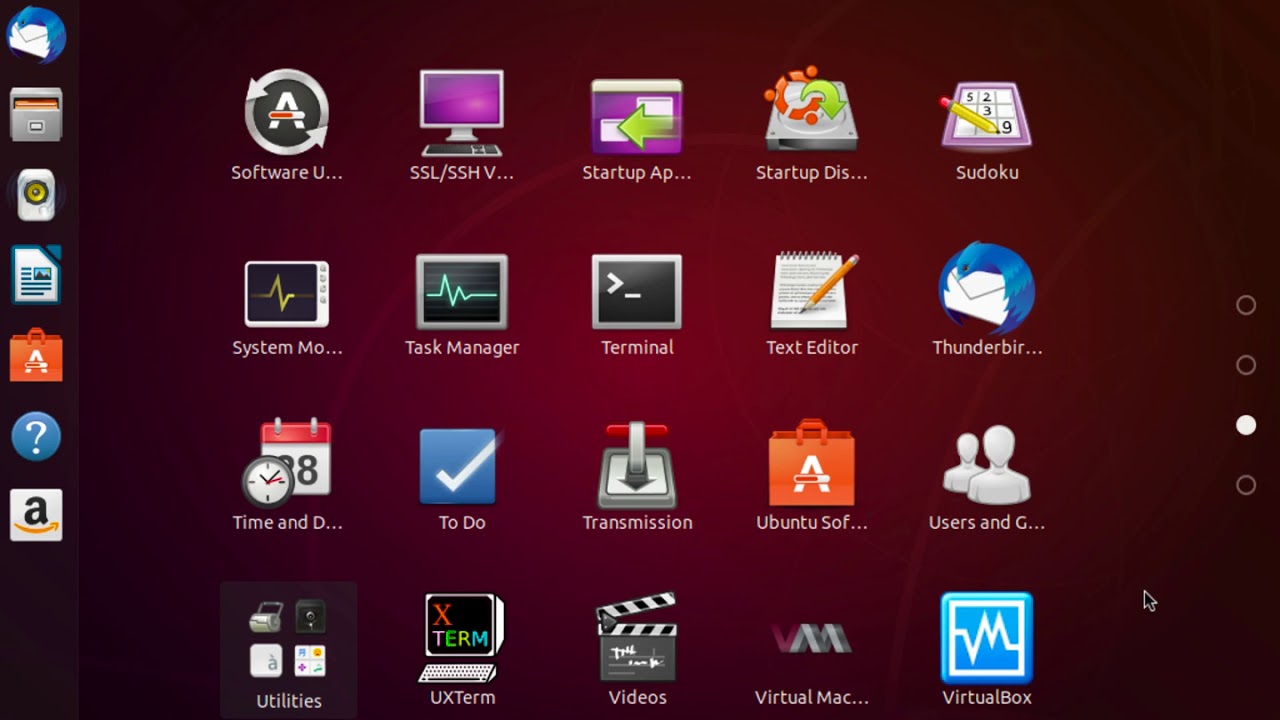The image size is (1280, 720).
Task: Launch Amazon from the dock
Action: [36, 516]
